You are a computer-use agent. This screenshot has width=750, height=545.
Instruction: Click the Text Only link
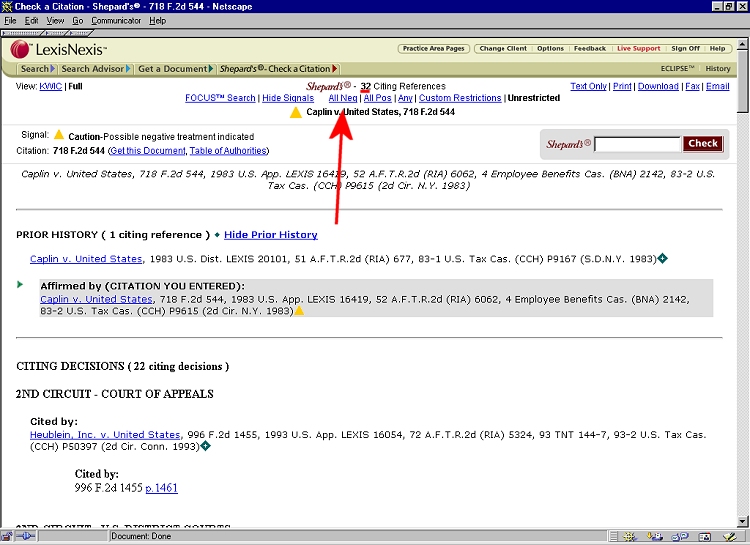click(x=588, y=87)
